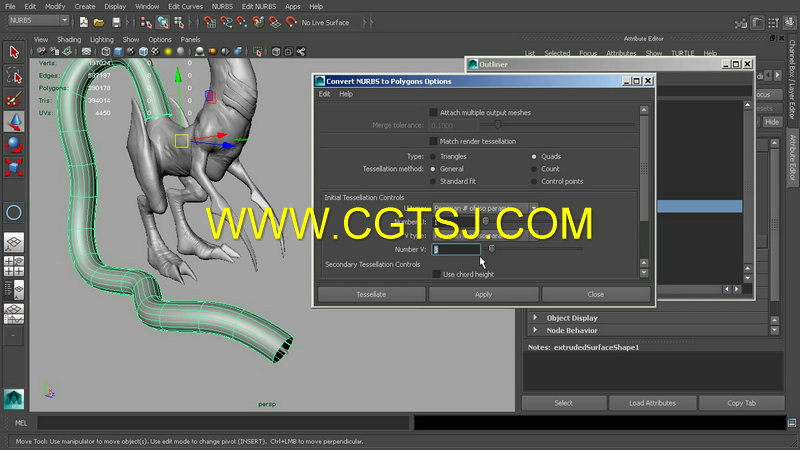Switch to Persp/Outliner layout icon
The height and width of the screenshot is (450, 800).
point(14,290)
